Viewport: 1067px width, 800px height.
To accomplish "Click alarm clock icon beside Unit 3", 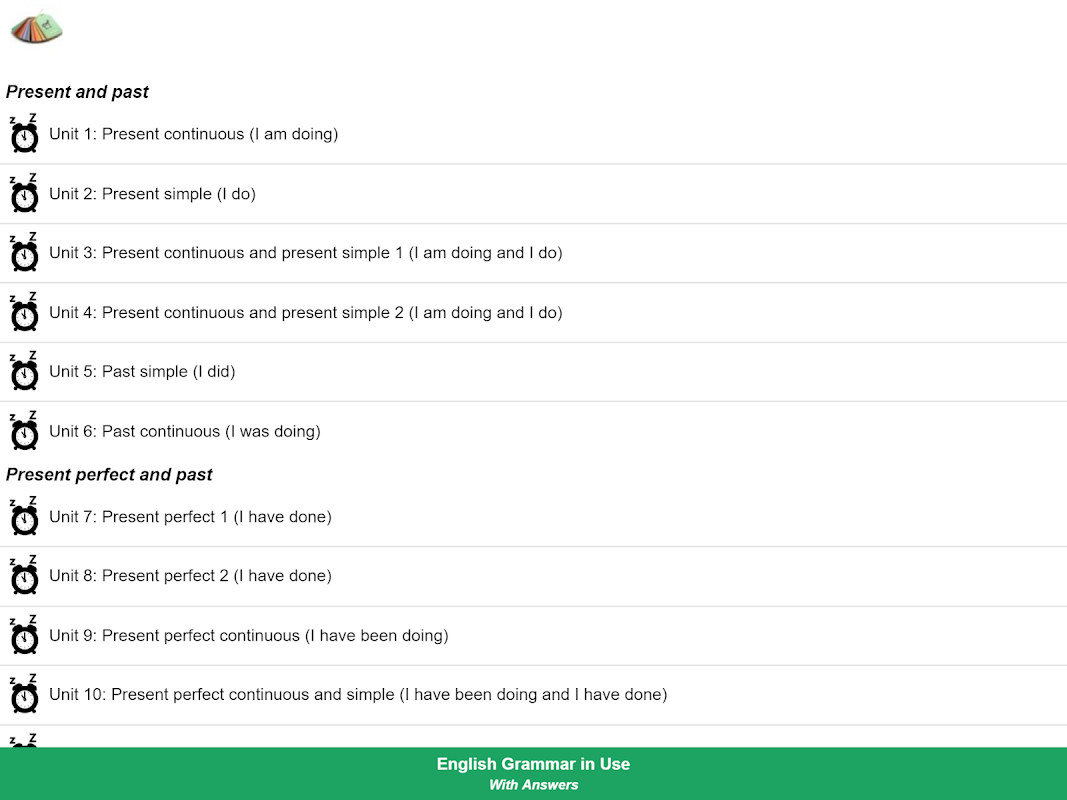I will (x=24, y=253).
